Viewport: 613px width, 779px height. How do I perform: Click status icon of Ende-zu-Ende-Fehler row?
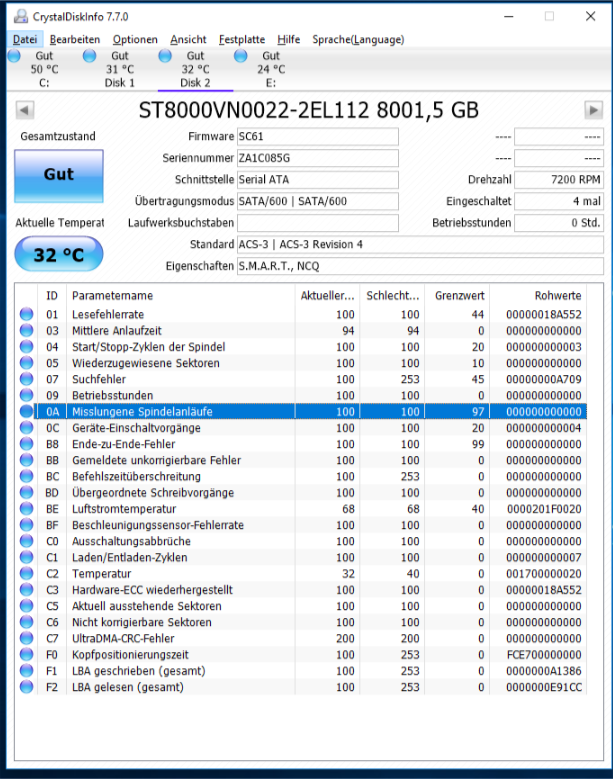pos(26,444)
